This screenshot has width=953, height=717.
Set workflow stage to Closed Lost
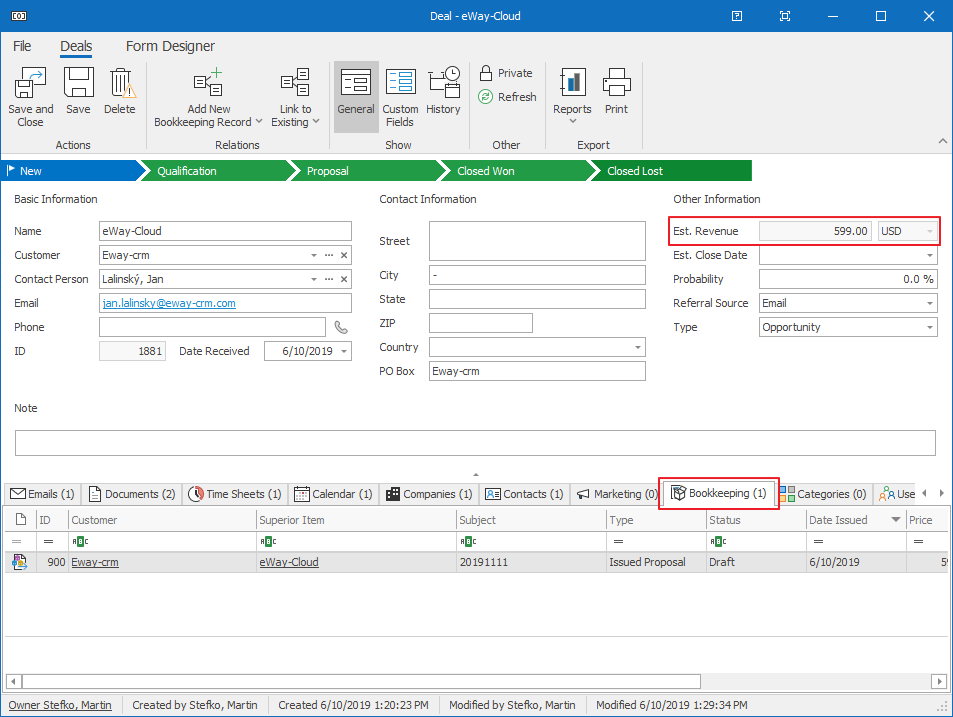coord(671,171)
